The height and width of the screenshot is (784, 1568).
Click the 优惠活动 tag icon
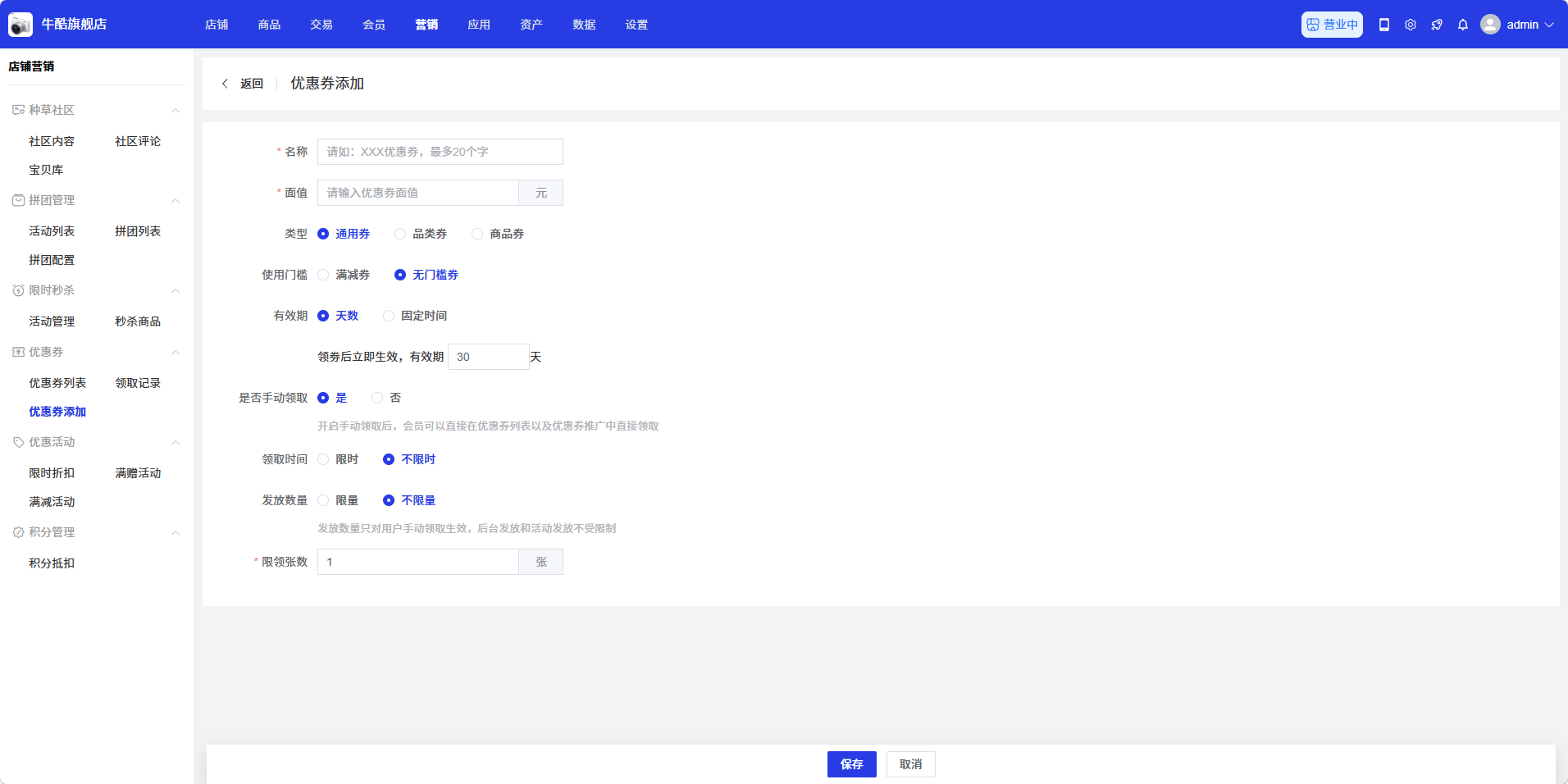point(18,442)
